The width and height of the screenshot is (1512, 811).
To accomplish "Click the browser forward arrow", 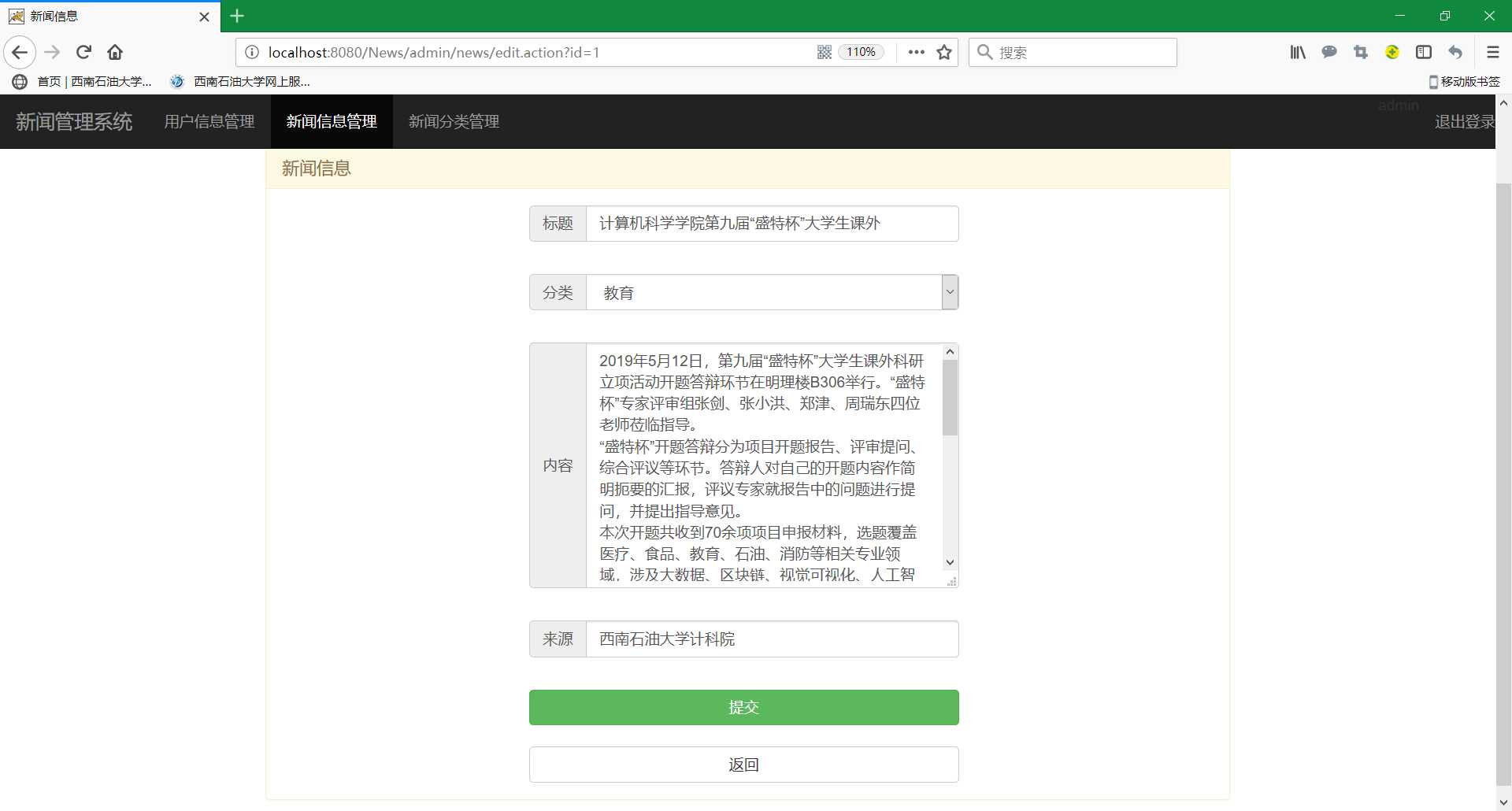I will 52,53.
